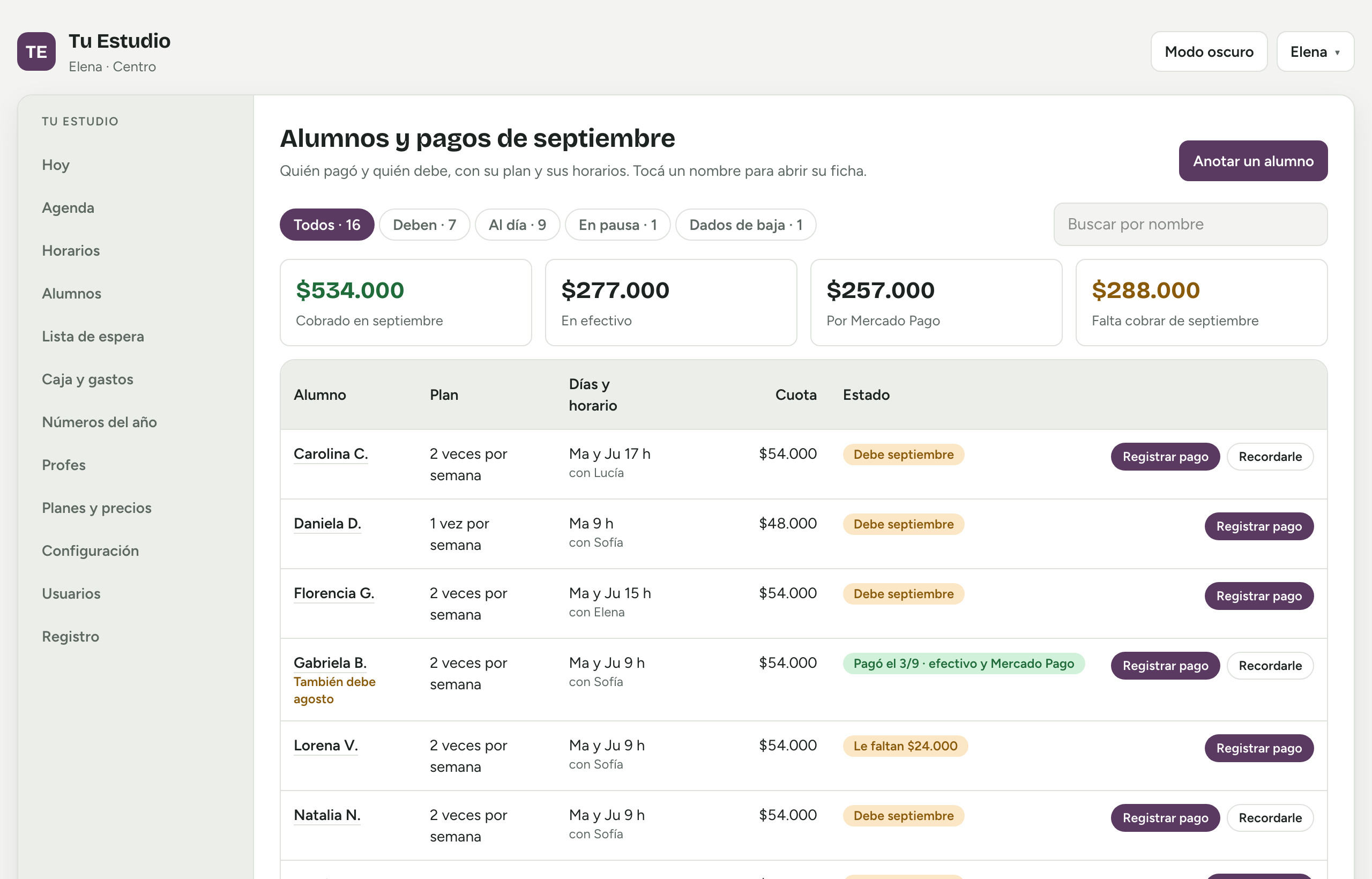Image resolution: width=1372 pixels, height=879 pixels.
Task: Filter by Dados de baja · 1
Action: [745, 225]
